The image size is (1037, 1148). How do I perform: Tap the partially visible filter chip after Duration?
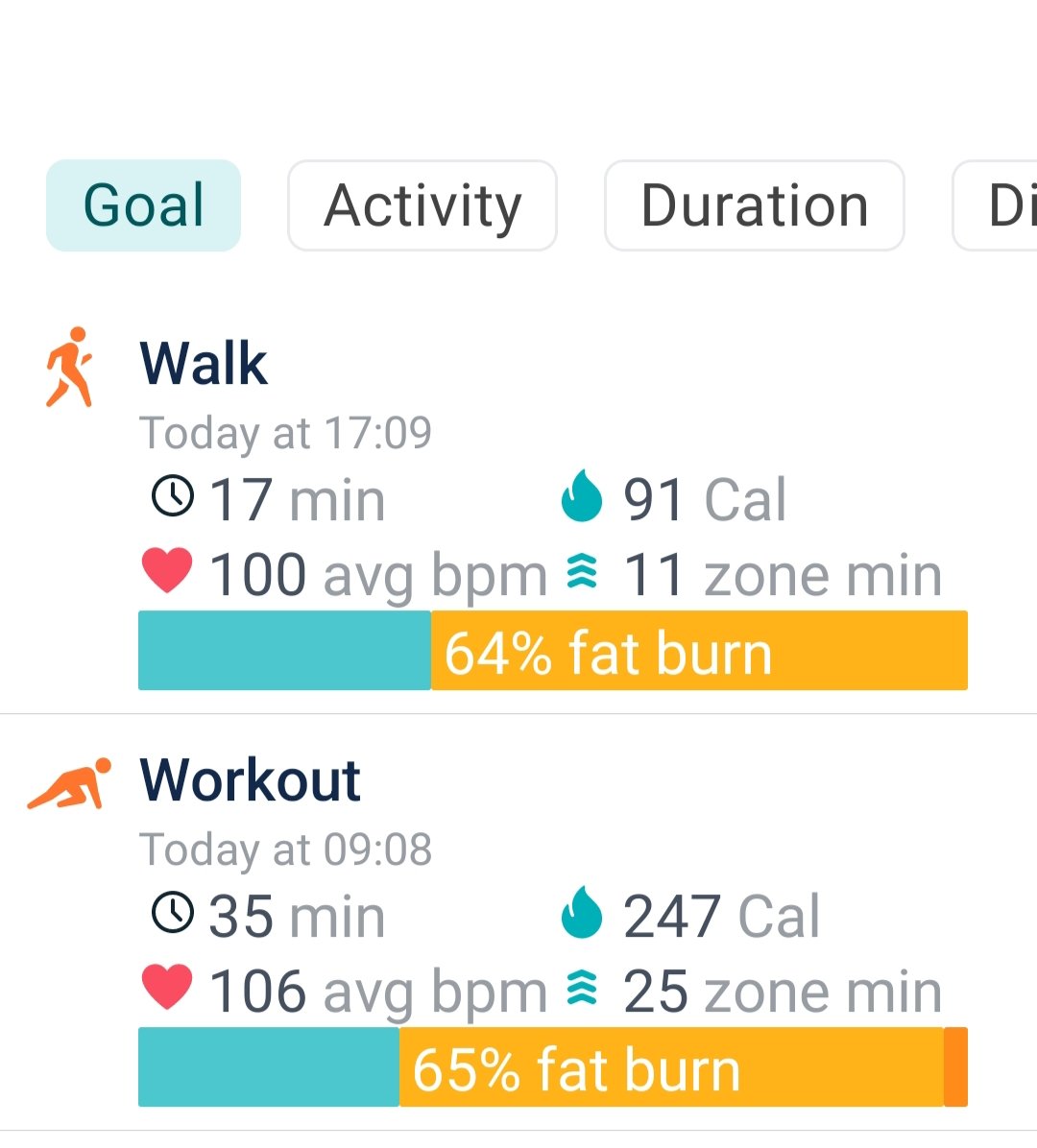[999, 205]
